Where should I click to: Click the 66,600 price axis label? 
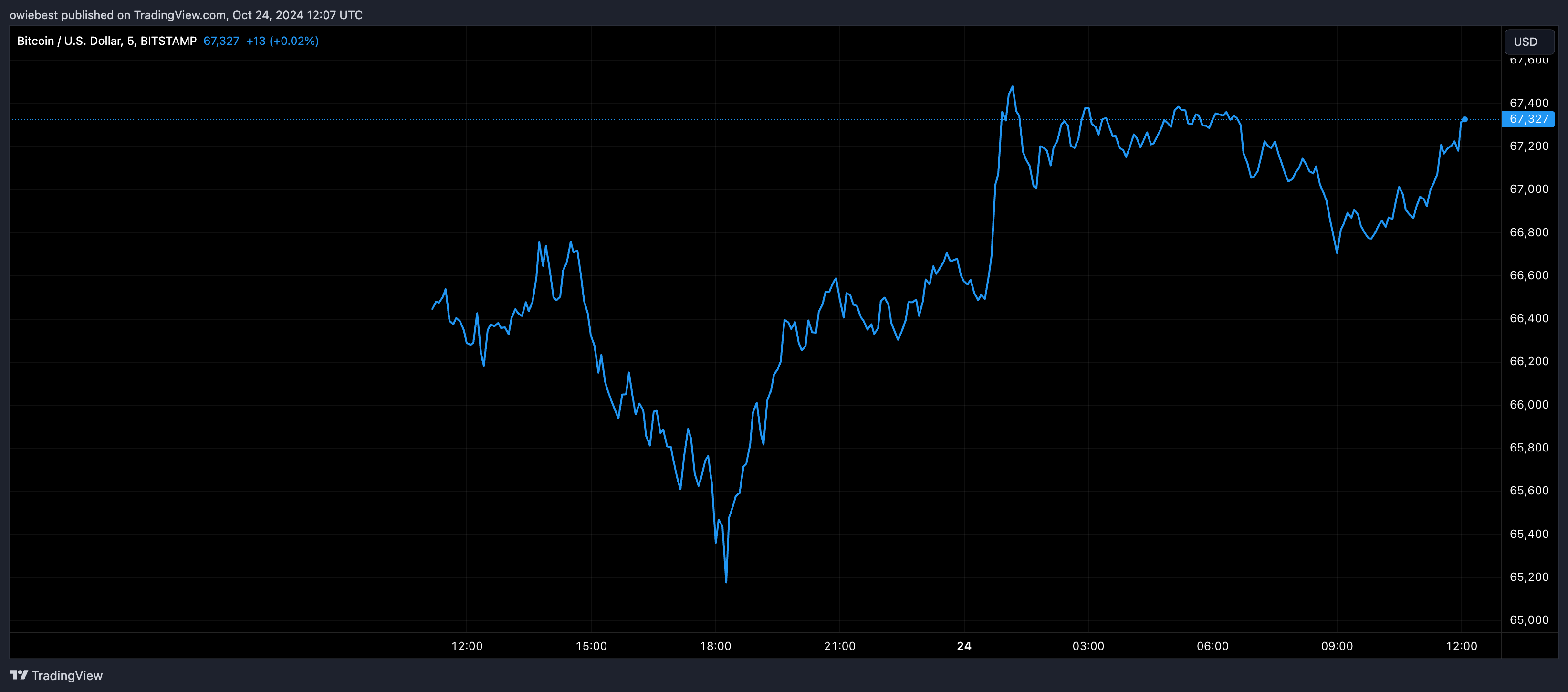[1529, 275]
